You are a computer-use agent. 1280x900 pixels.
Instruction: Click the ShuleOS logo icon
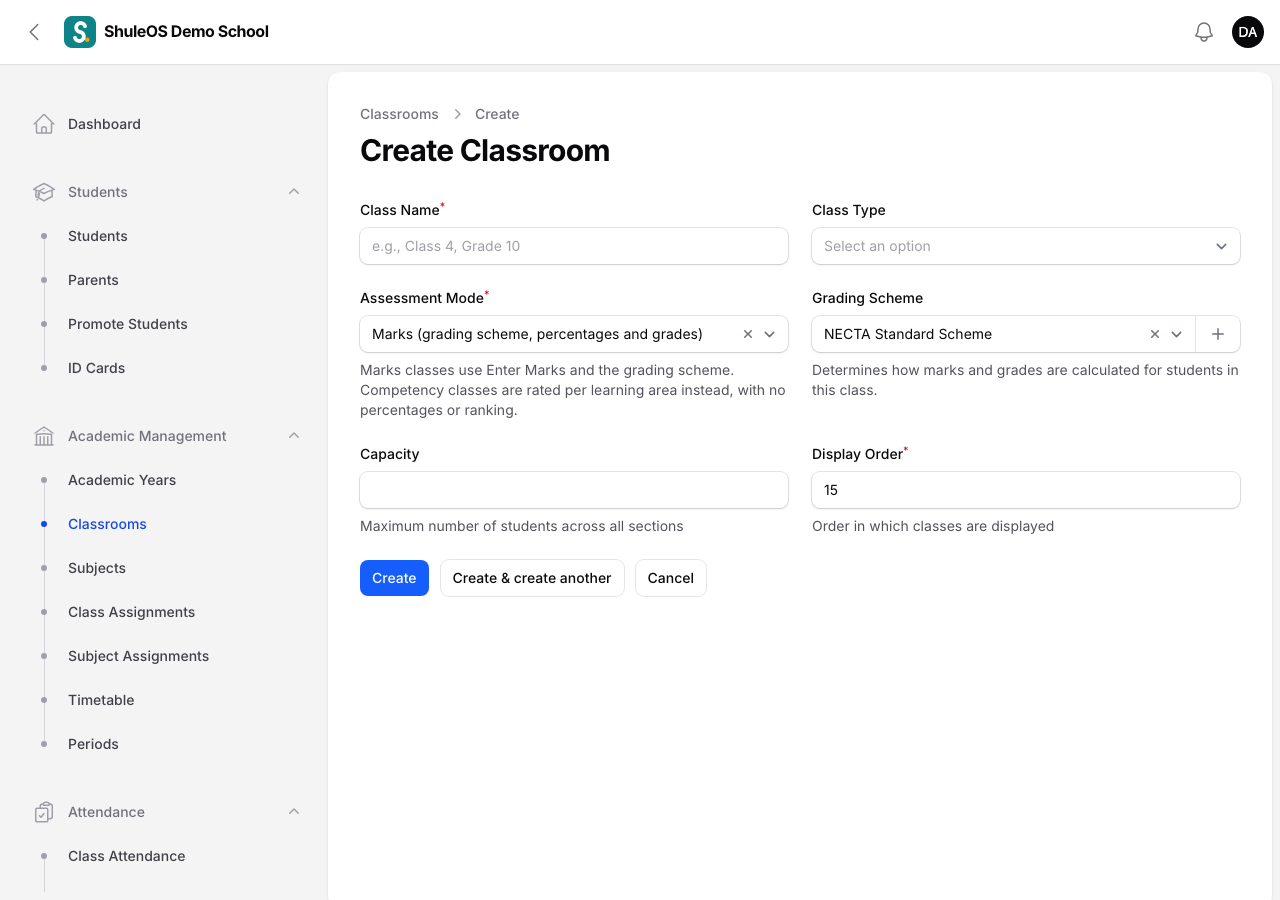click(x=80, y=32)
